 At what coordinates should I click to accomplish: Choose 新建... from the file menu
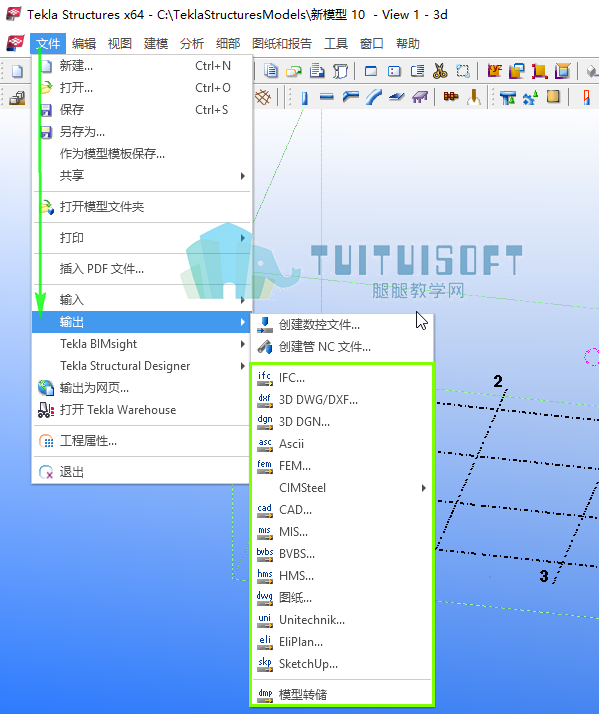click(142, 66)
